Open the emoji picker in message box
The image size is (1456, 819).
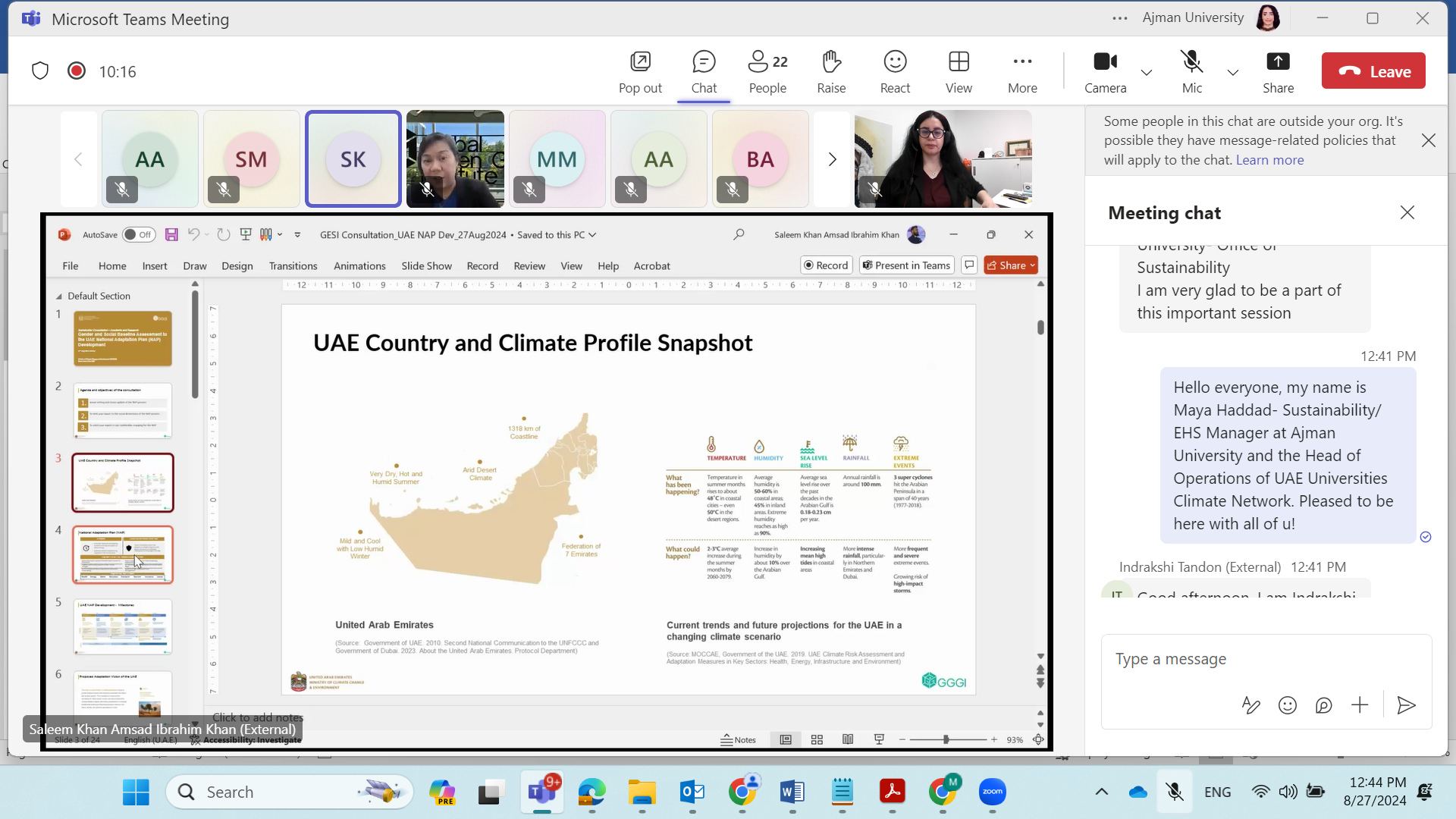coord(1287,705)
